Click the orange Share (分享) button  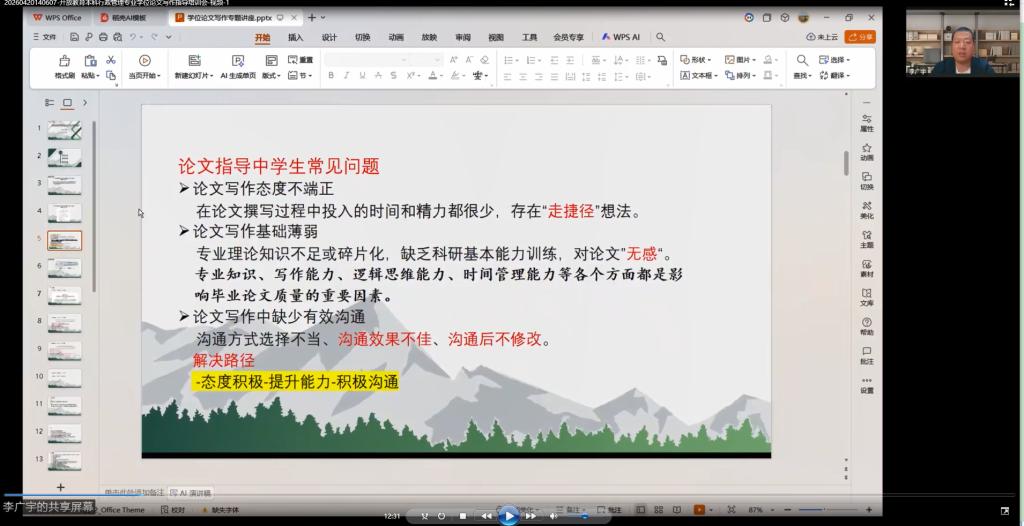tap(860, 37)
